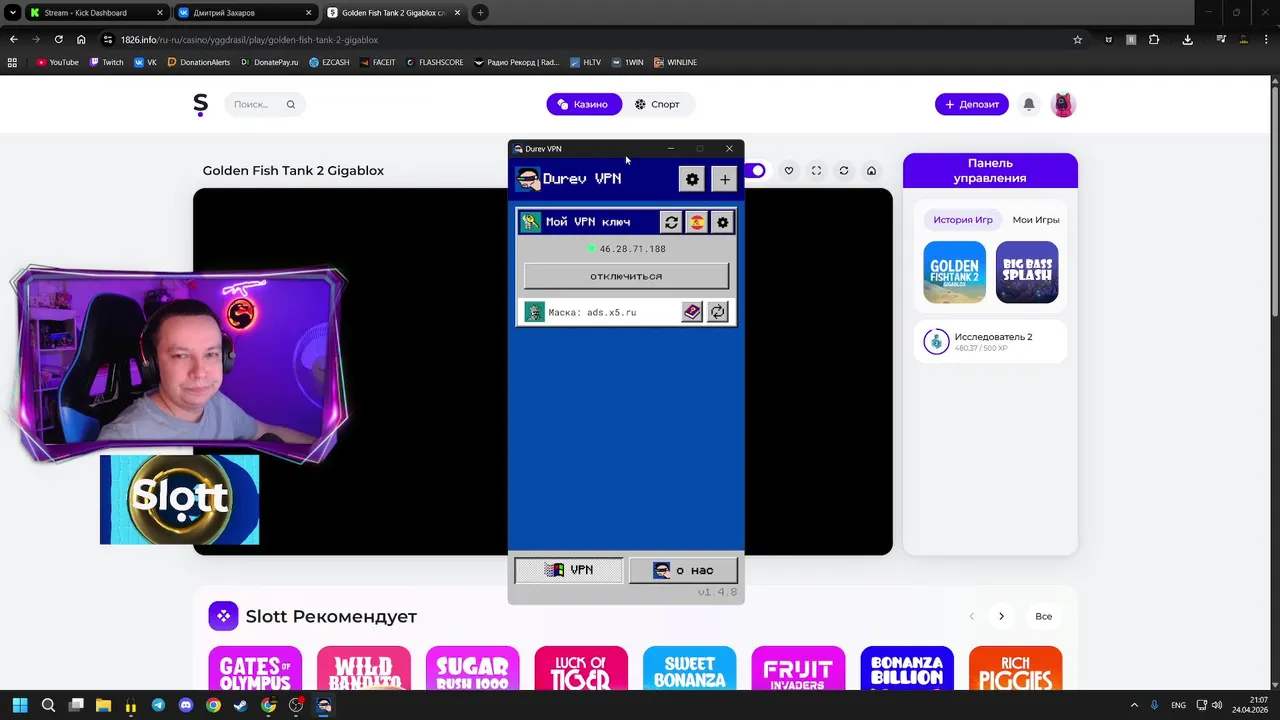The height and width of the screenshot is (720, 1280).
Task: Open Gates of Olympus game card
Action: [255, 668]
